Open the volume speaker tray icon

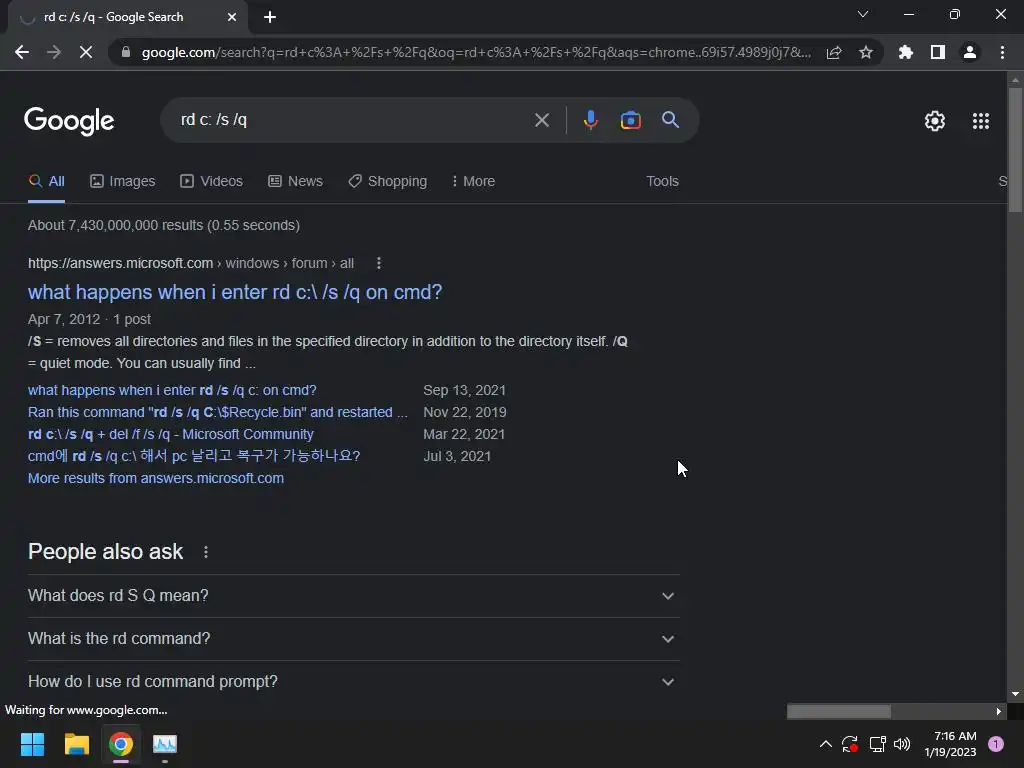point(902,744)
